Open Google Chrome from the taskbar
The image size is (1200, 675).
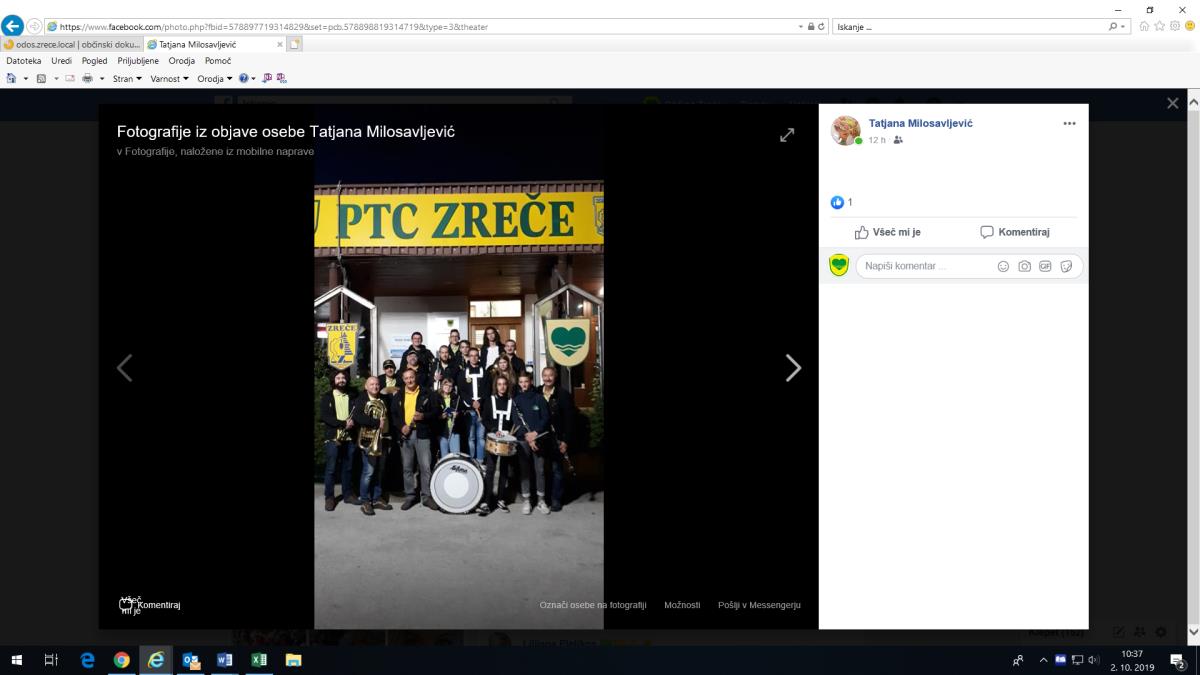click(122, 660)
